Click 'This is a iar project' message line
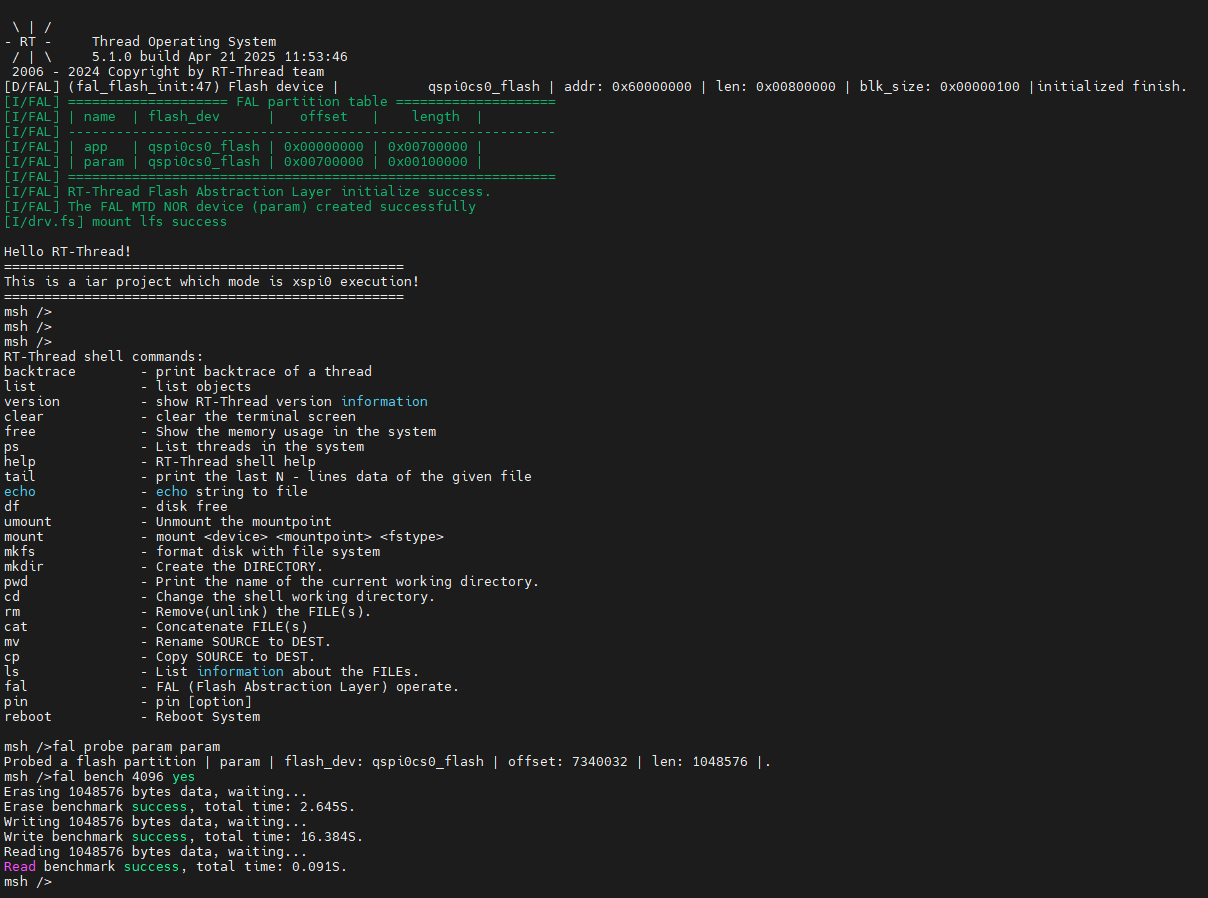 click(212, 282)
